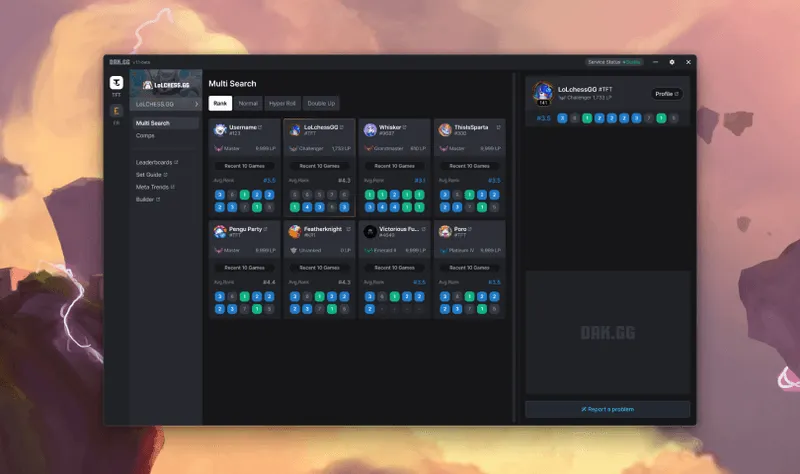Switch to the Rank tab

[x=220, y=103]
